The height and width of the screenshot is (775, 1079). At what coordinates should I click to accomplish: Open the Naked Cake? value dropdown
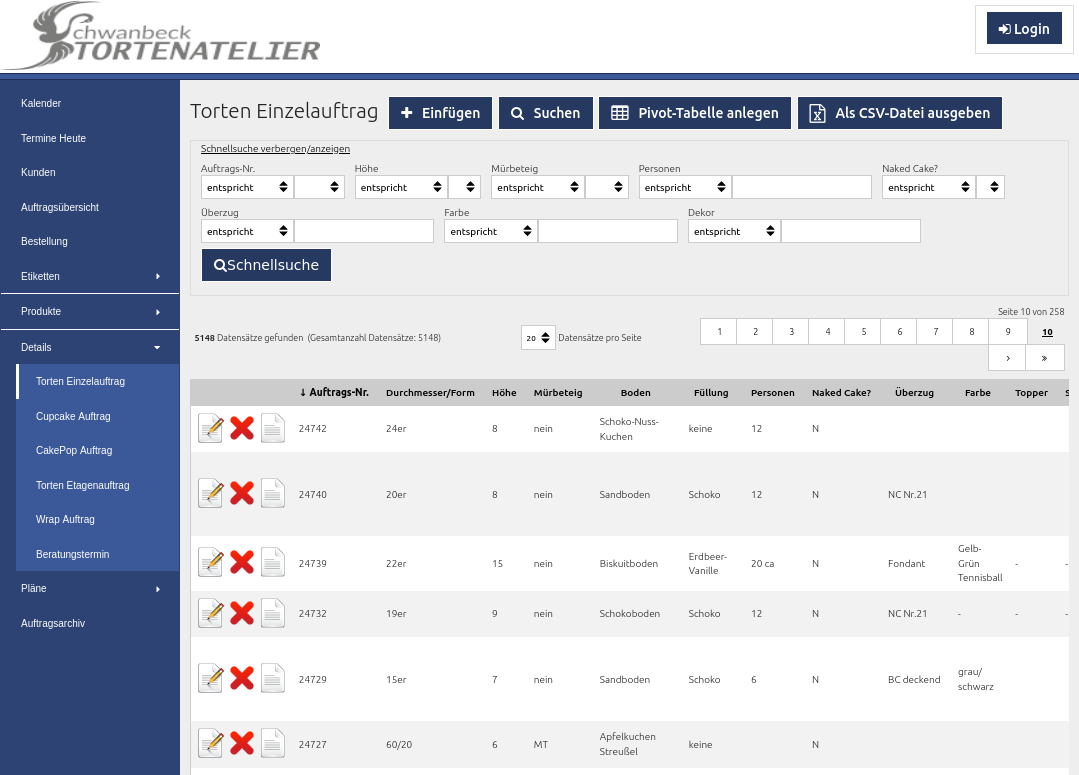[x=990, y=187]
